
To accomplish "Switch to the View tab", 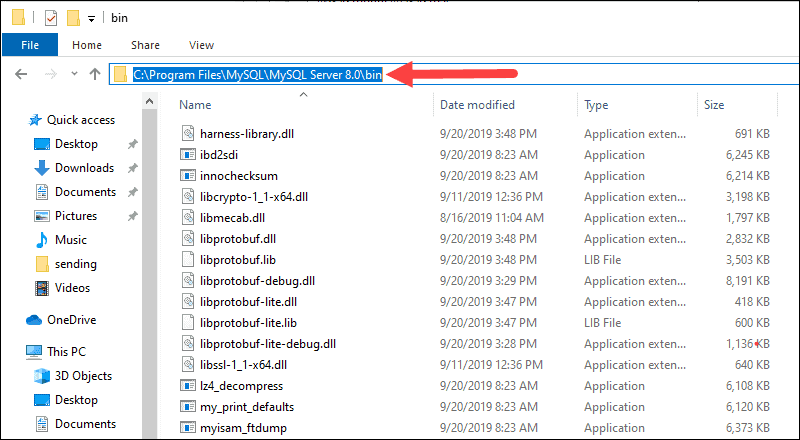I will [x=201, y=45].
